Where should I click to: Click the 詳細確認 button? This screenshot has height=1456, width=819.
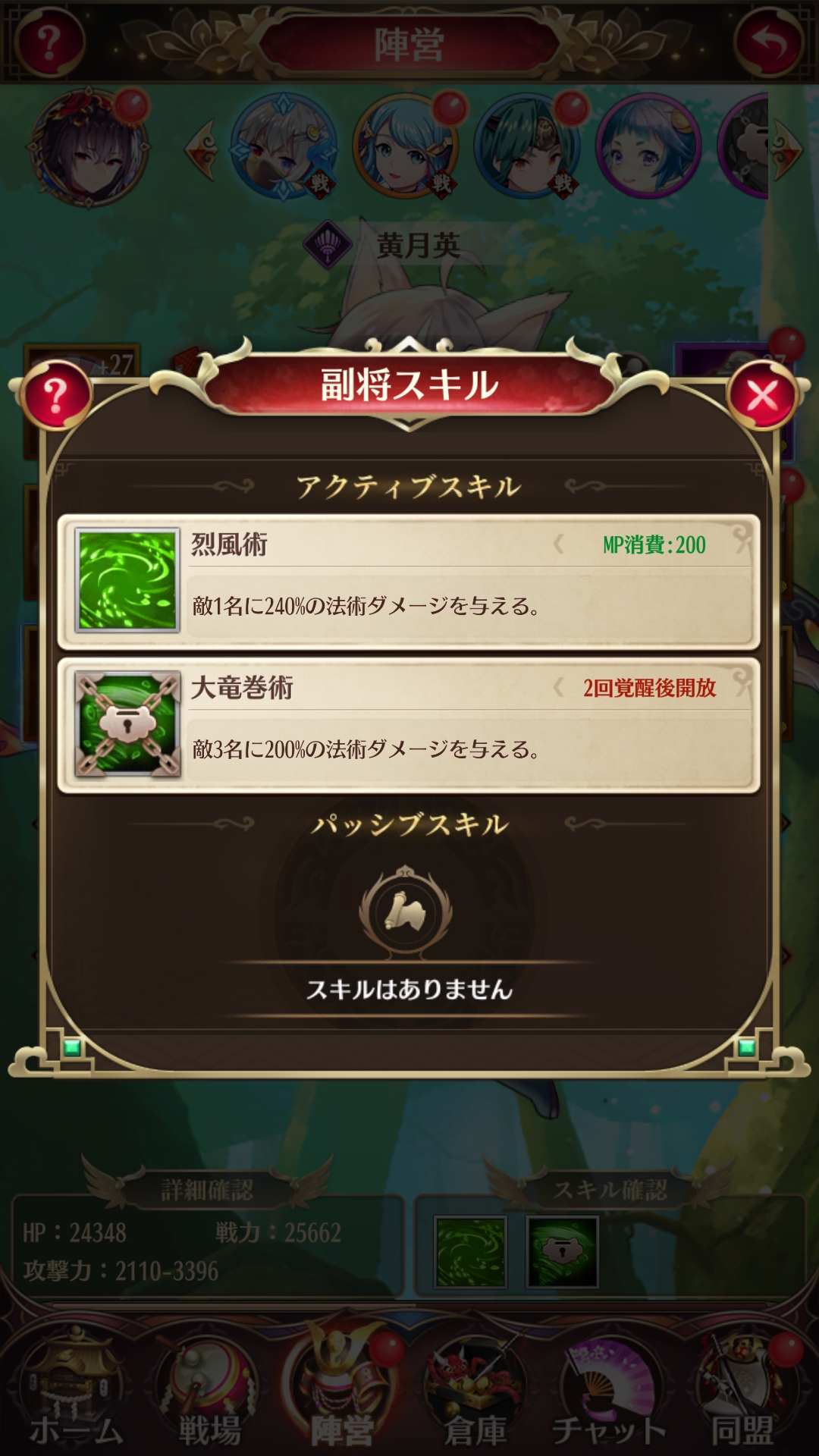tap(207, 1190)
